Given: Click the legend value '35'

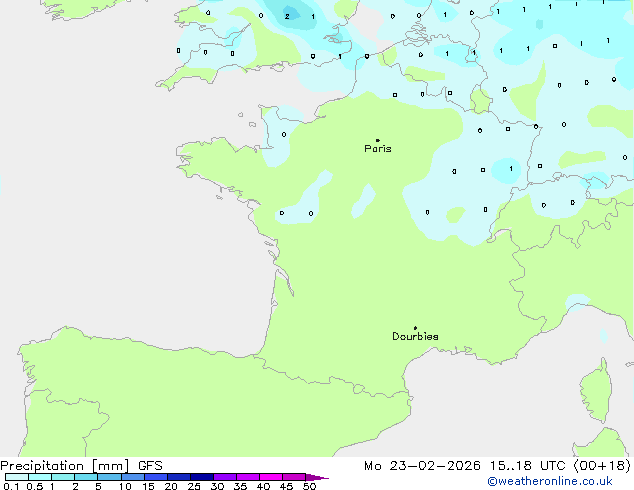Looking at the screenshot, I should pyautogui.click(x=241, y=486).
